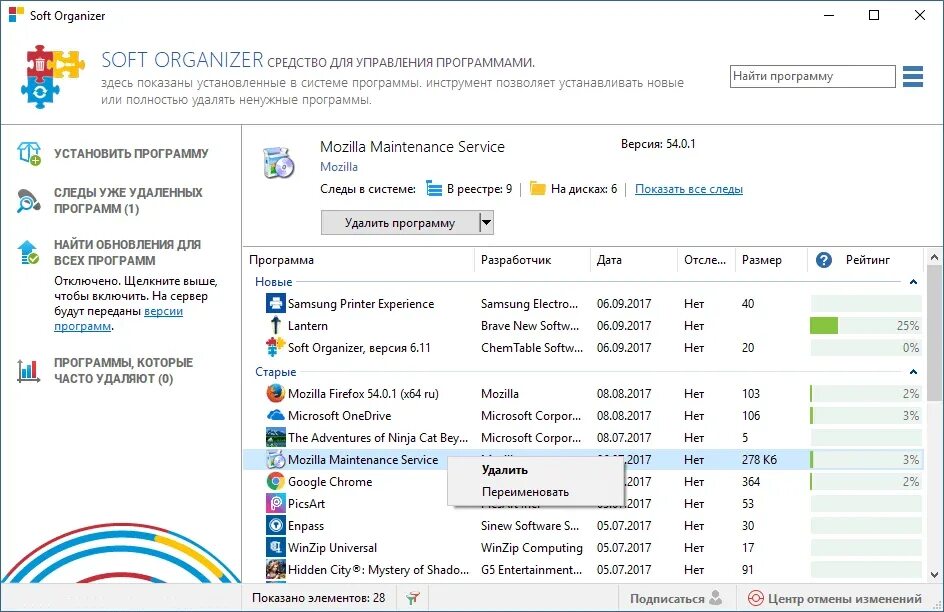Select the Samsung Printer Experience row text
944x612 pixels.
361,304
